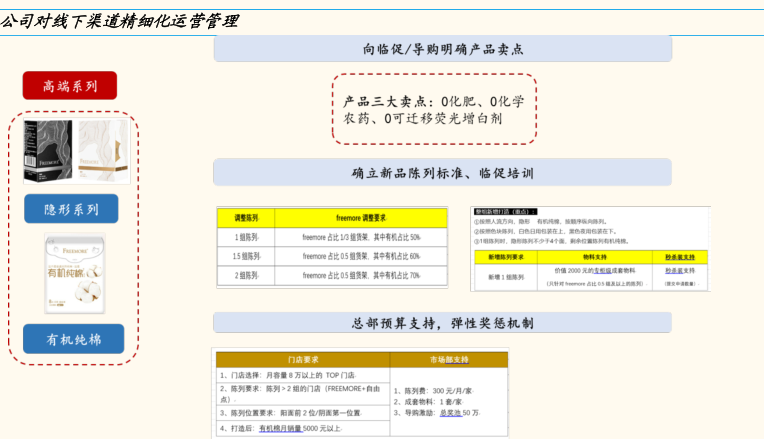This screenshot has height=439, width=764.
Task: Select the 门店要求 table header
Action: pos(301,358)
